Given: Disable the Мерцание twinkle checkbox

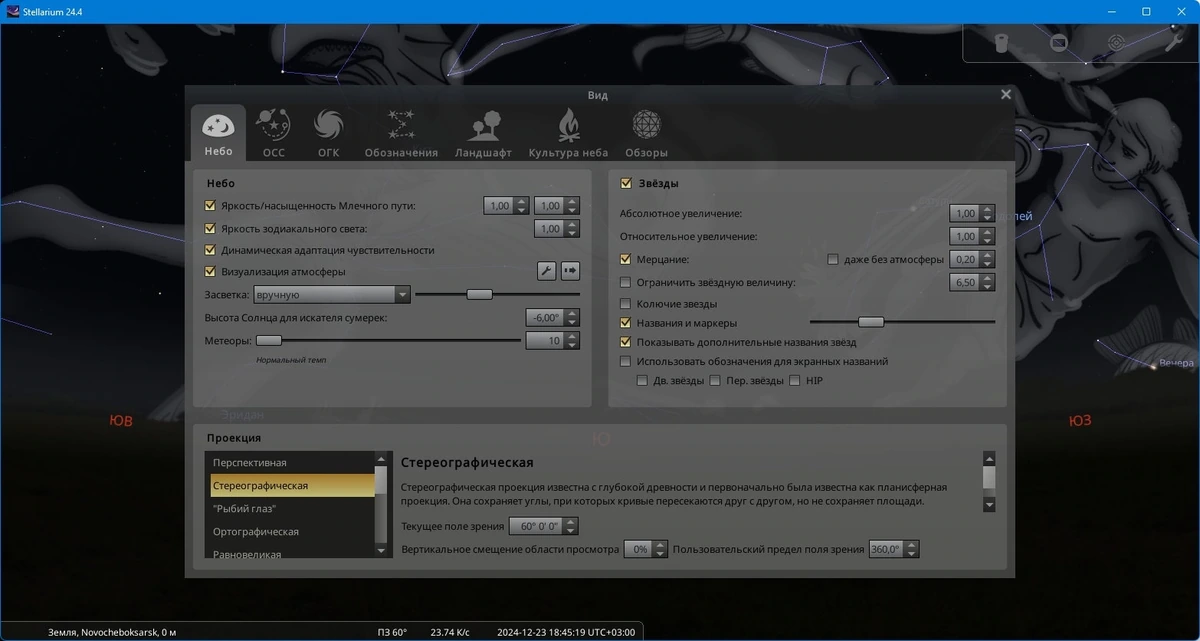Looking at the screenshot, I should pos(626,260).
